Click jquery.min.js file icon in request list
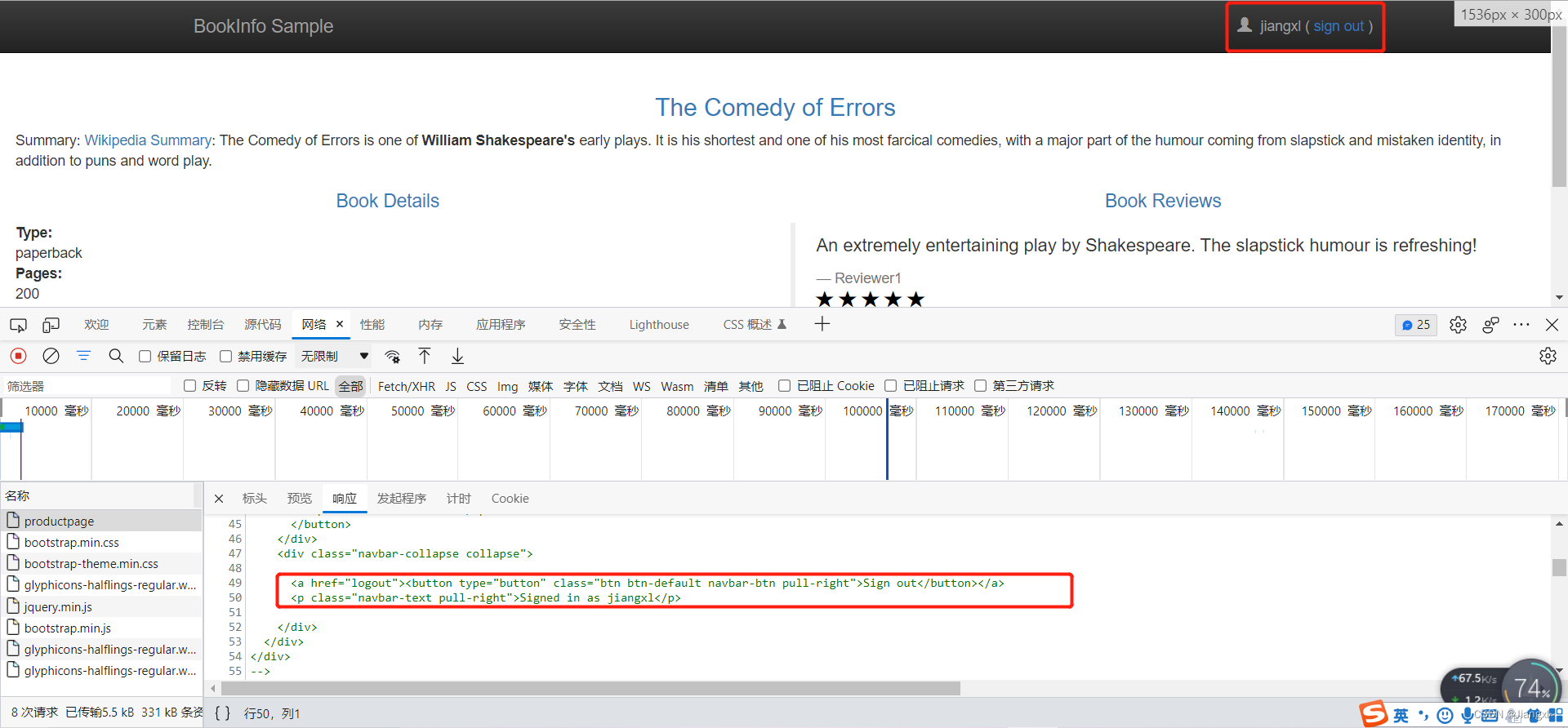The width and height of the screenshot is (1568, 728). [x=13, y=606]
